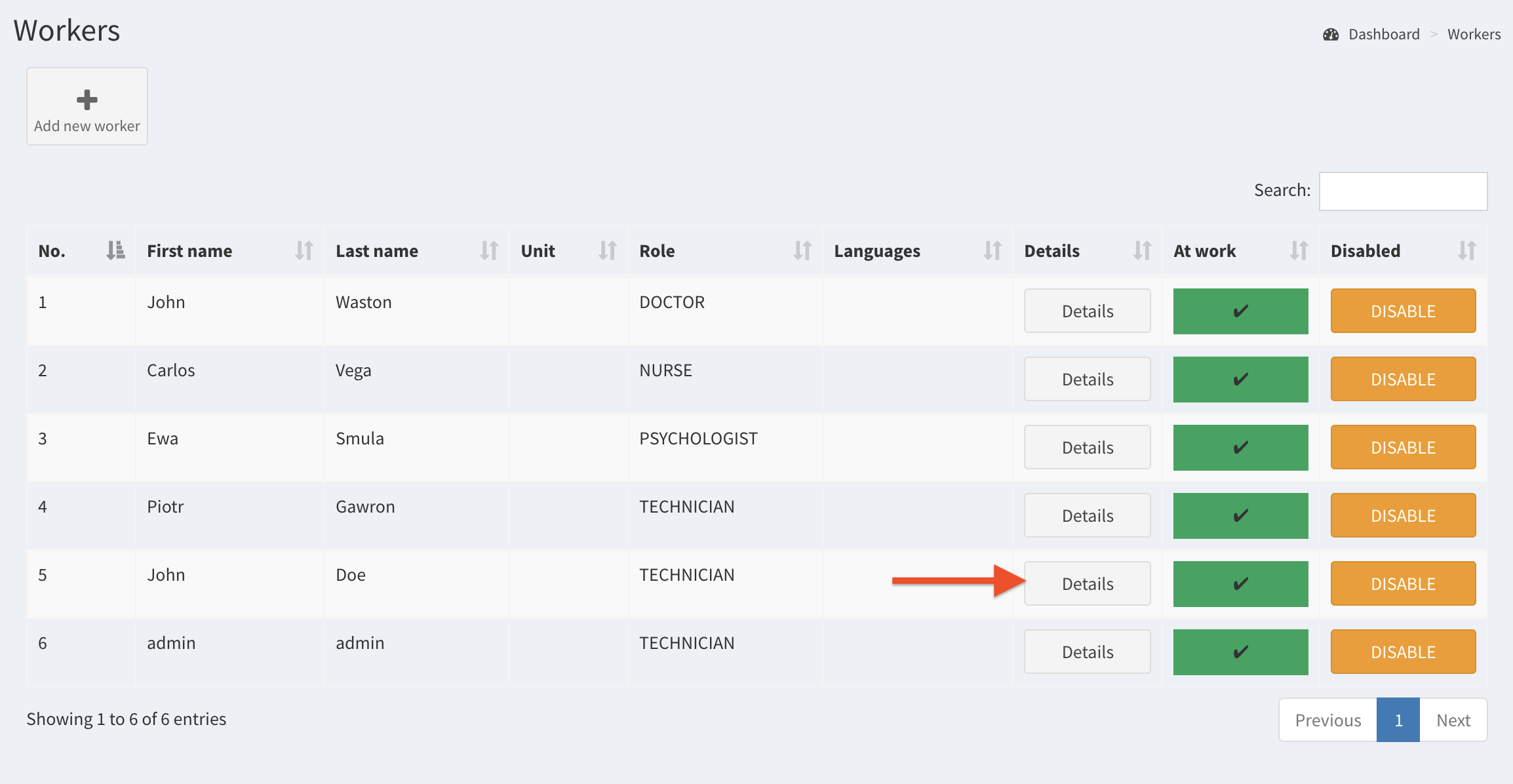The width and height of the screenshot is (1513, 784).
Task: Toggle At work checkmark for Ewa Smula
Action: (x=1240, y=448)
